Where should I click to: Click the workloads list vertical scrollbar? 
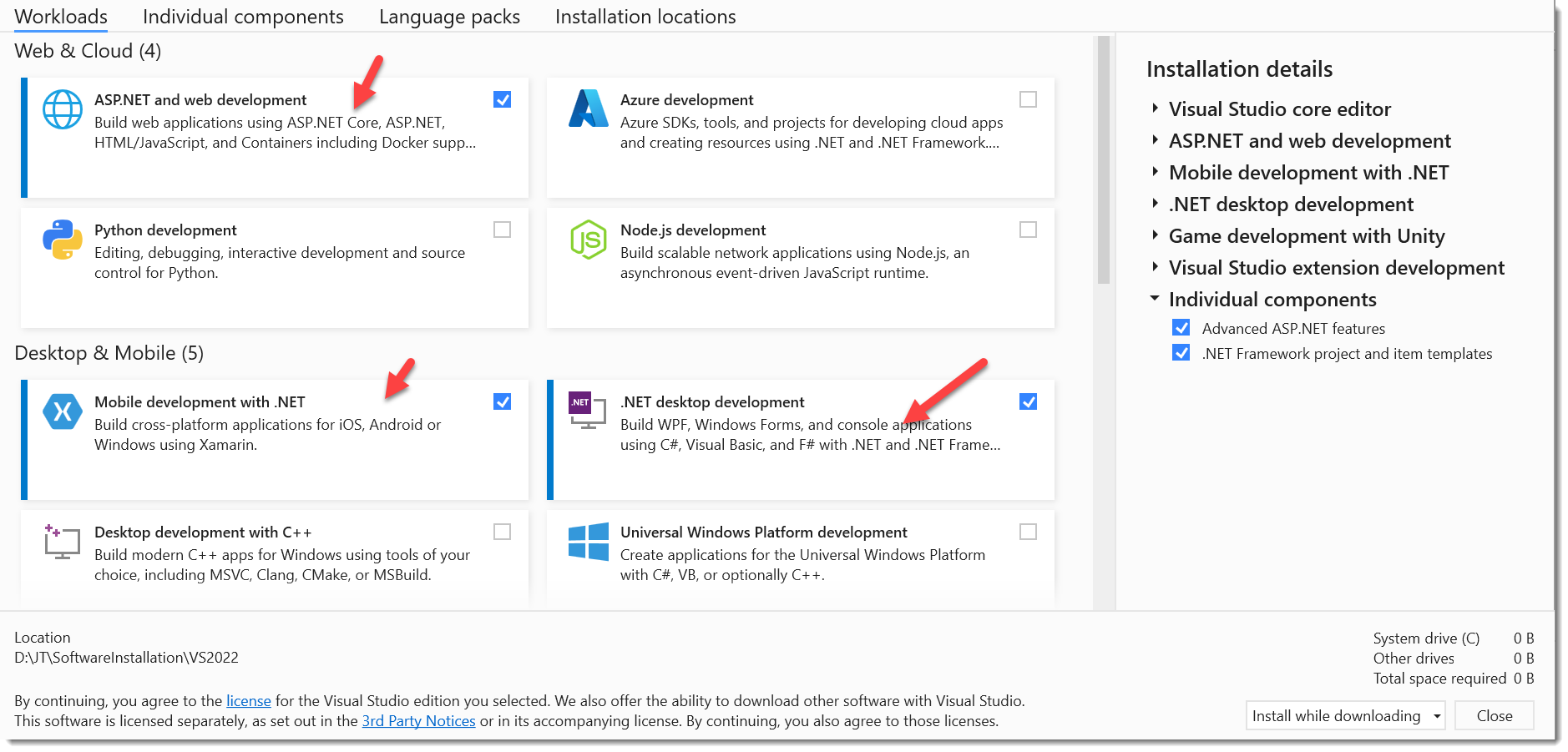tap(1103, 159)
